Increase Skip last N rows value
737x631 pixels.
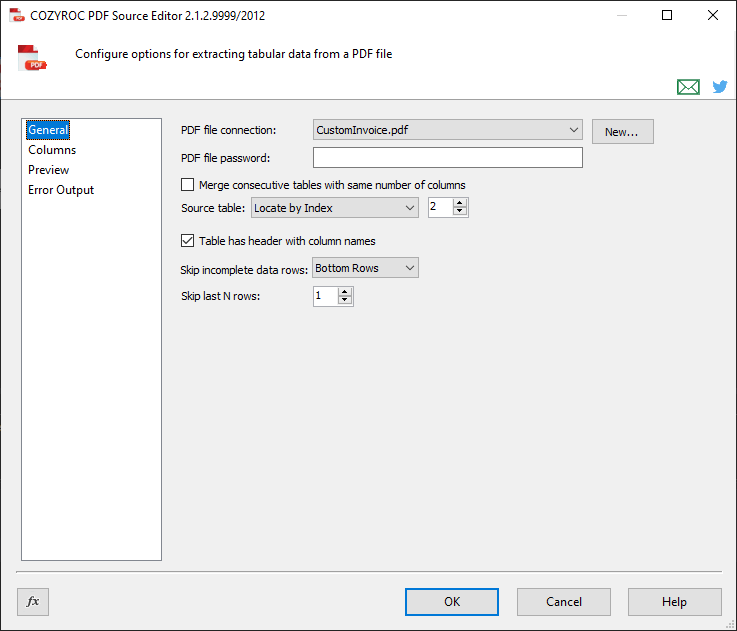[x=345, y=291]
